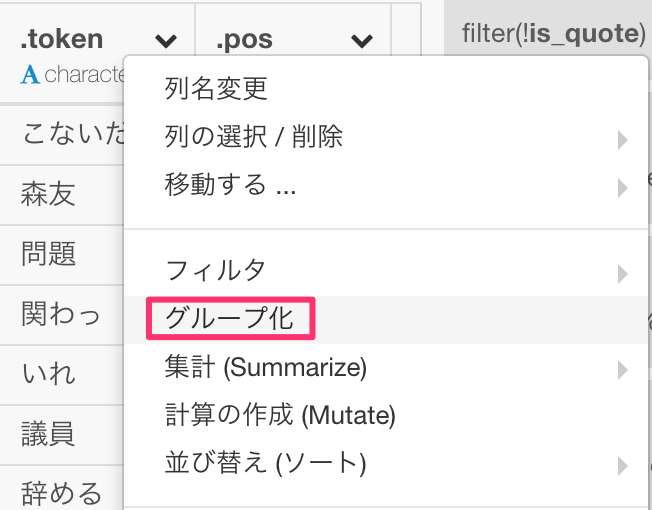Choose グループ化 highlighted menu item
Screen dimensions: 652x510
(x=230, y=318)
